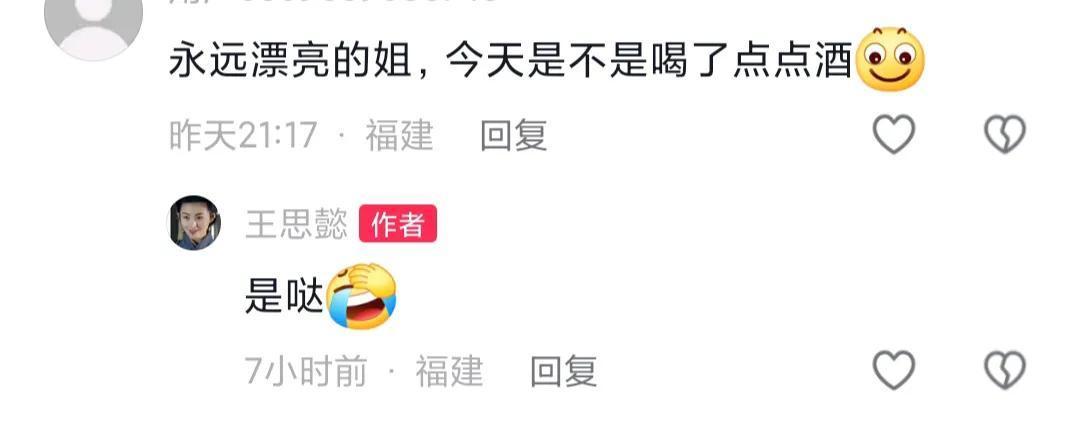Tap the smiling emoji after 点点酒

pos(889,60)
